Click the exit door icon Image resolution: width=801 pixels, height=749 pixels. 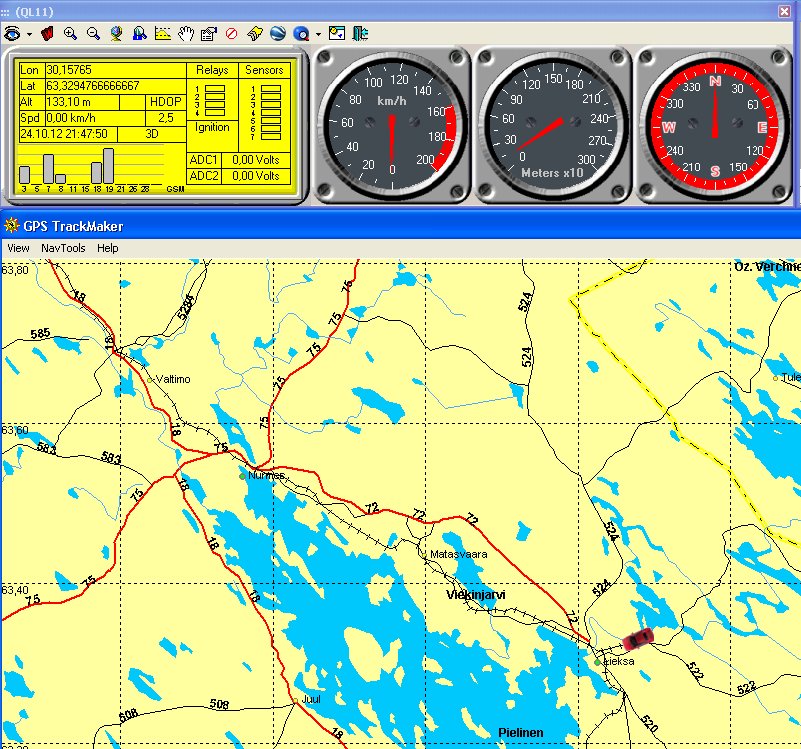coord(360,33)
